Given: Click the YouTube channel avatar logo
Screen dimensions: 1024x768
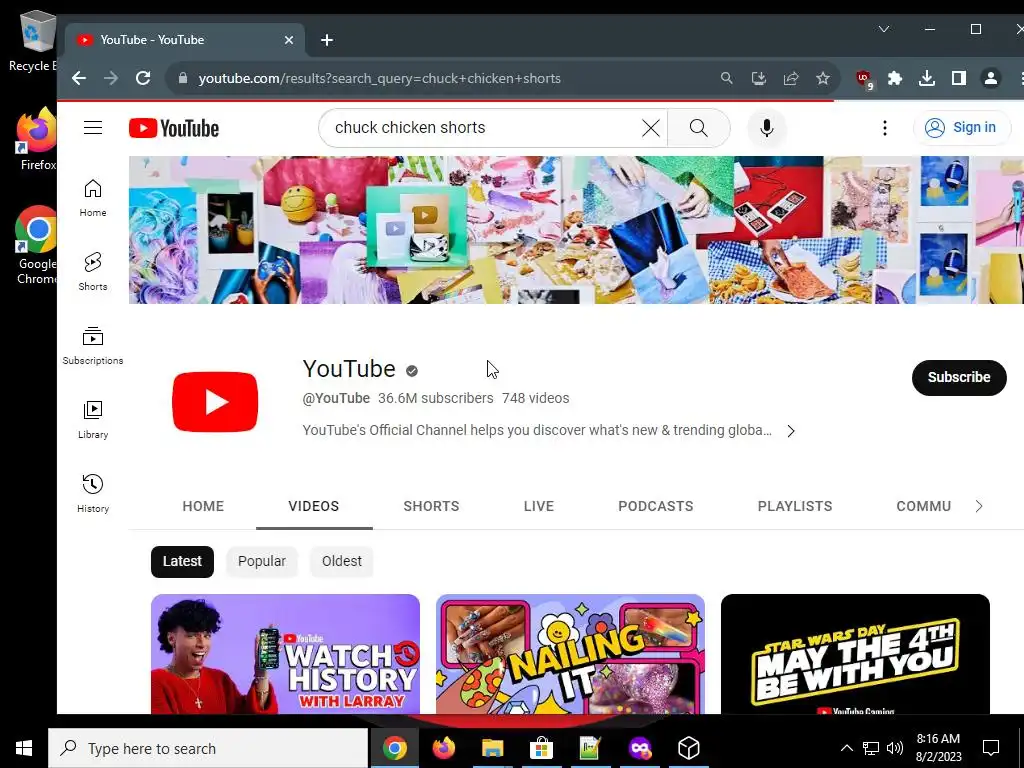Looking at the screenshot, I should [215, 402].
